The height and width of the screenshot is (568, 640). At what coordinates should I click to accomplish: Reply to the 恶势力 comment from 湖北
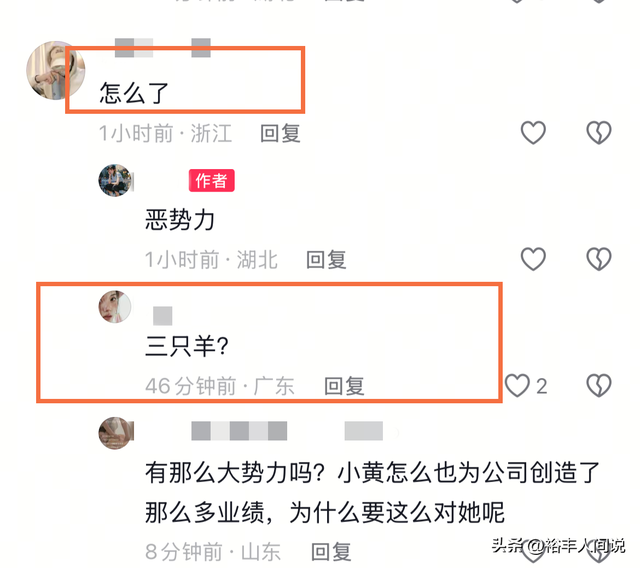(326, 260)
